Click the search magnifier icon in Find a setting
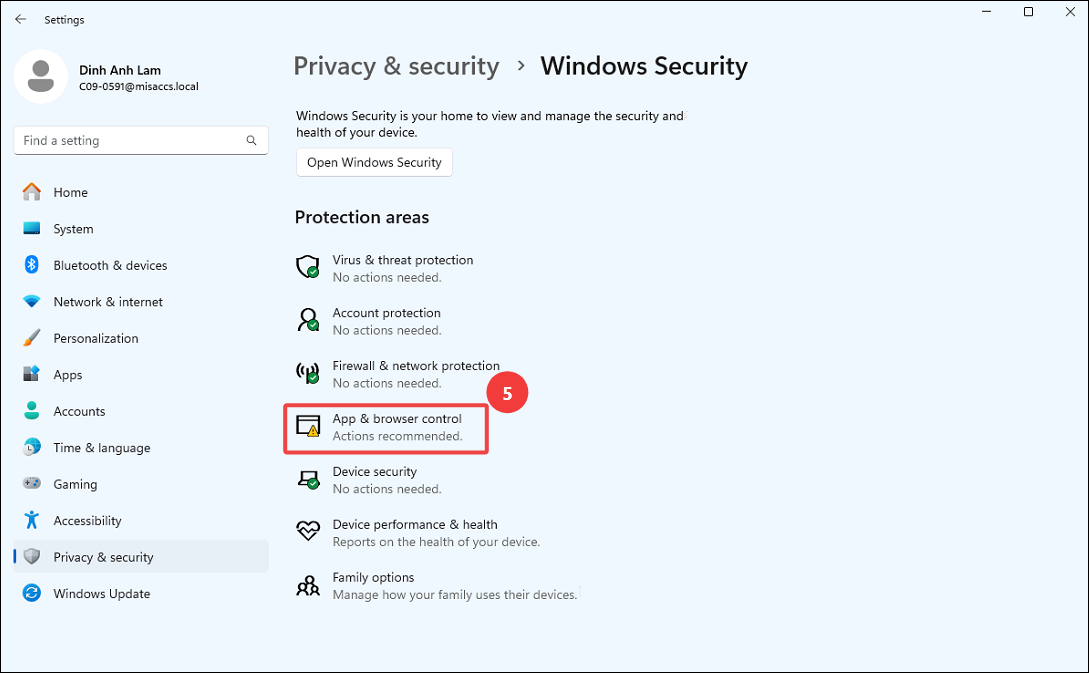The height and width of the screenshot is (673, 1089). pyautogui.click(x=251, y=140)
